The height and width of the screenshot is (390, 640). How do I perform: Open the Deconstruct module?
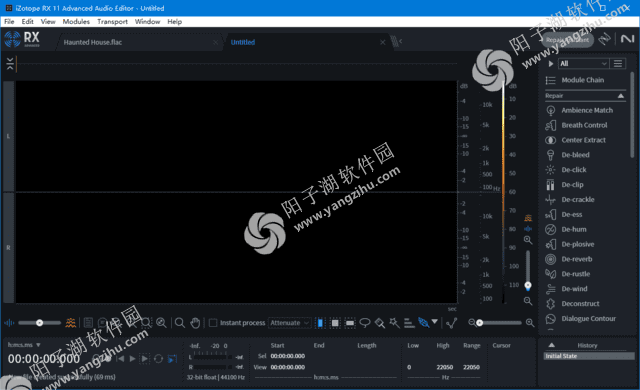580,304
